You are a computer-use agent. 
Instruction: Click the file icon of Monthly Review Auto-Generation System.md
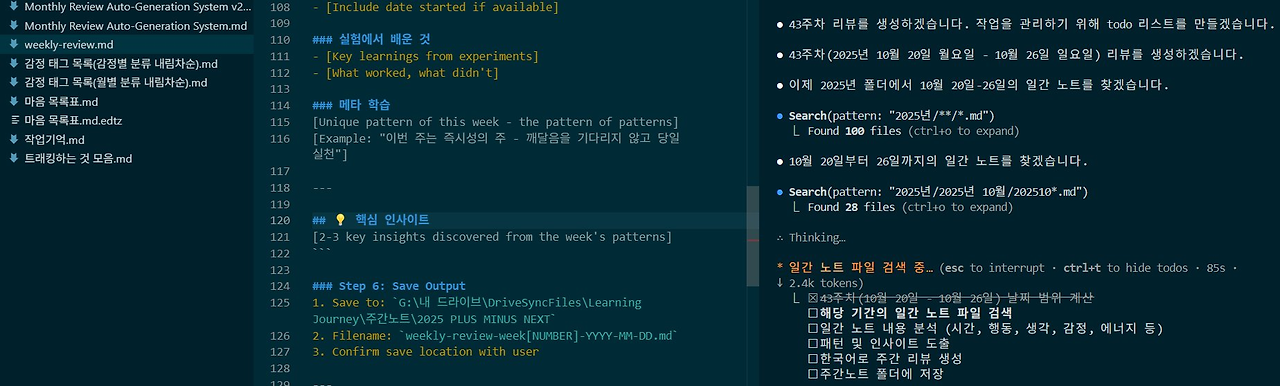pyautogui.click(x=13, y=26)
